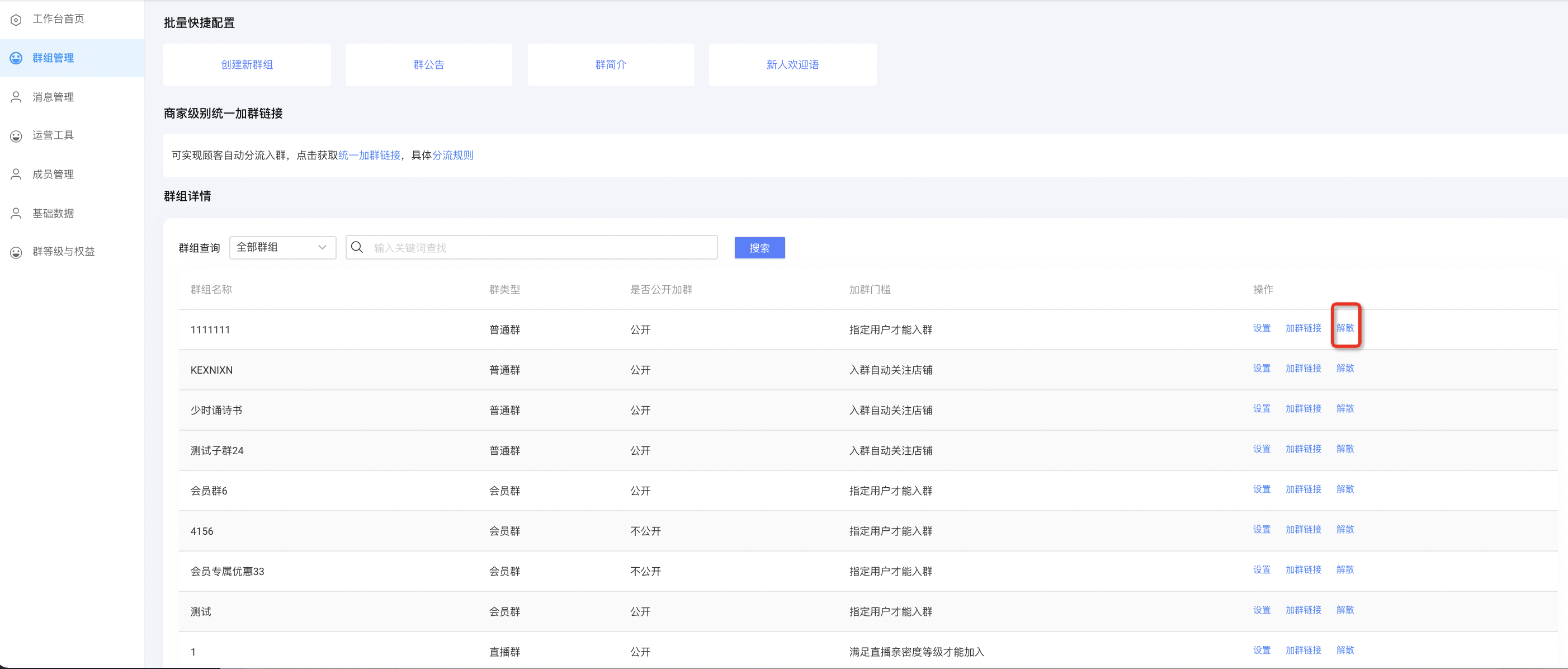
Task: Expand the 全部群组 dropdown
Action: coord(282,247)
